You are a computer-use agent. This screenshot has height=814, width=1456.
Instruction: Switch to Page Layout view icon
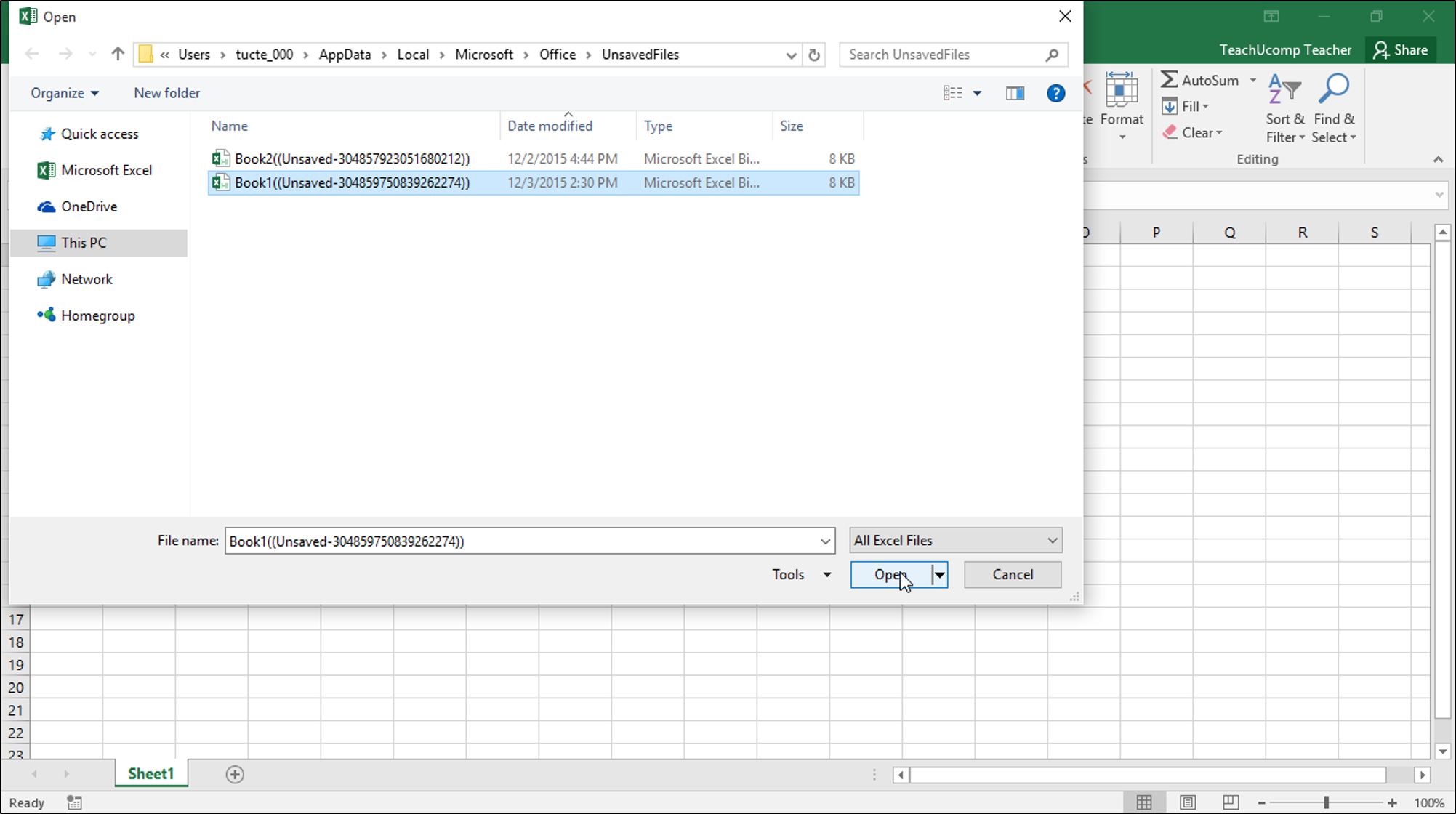[x=1188, y=802]
